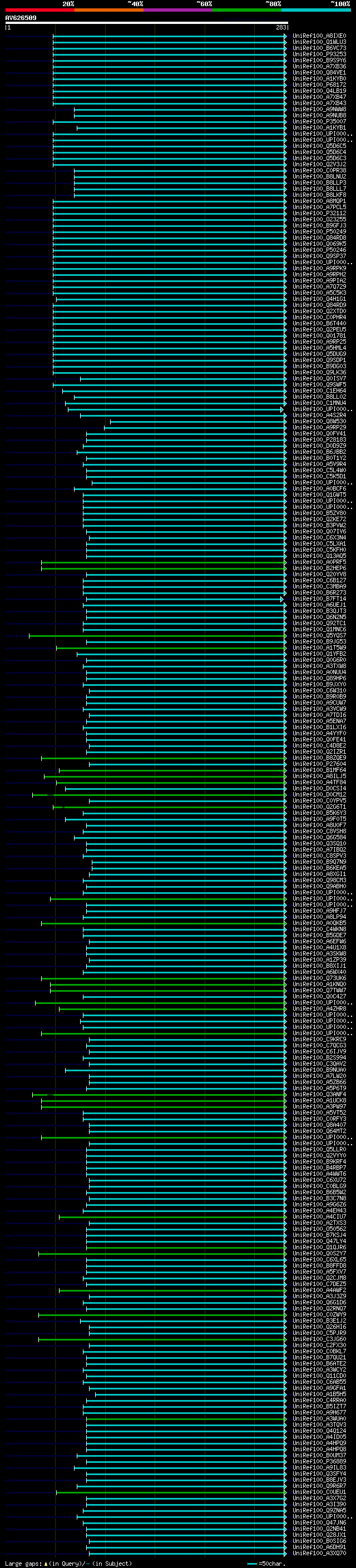Open hit UniRef100_Q1WLU3

coord(319,42)
